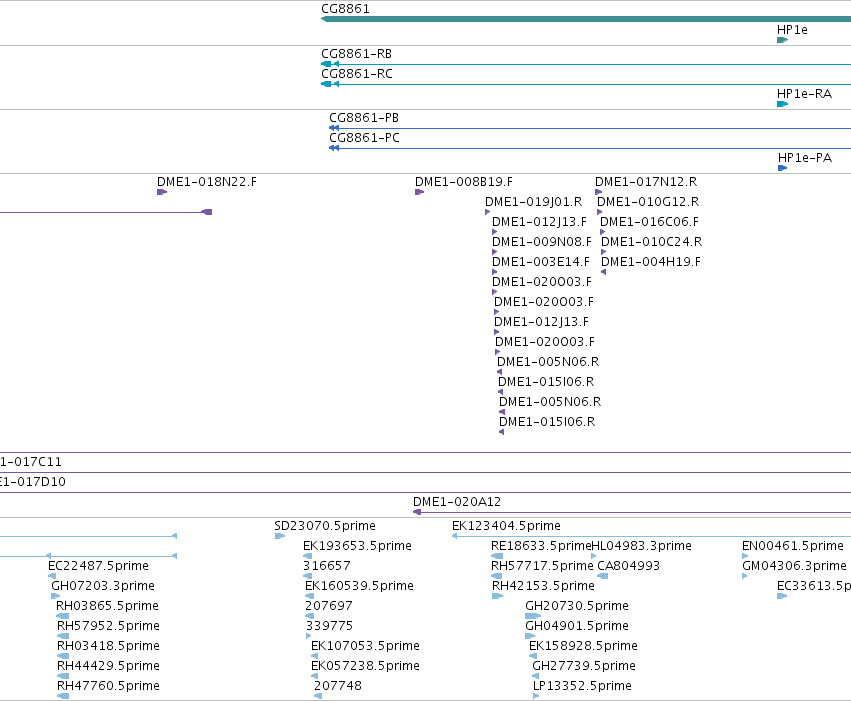Select the CA804993 feature label

pos(628,566)
